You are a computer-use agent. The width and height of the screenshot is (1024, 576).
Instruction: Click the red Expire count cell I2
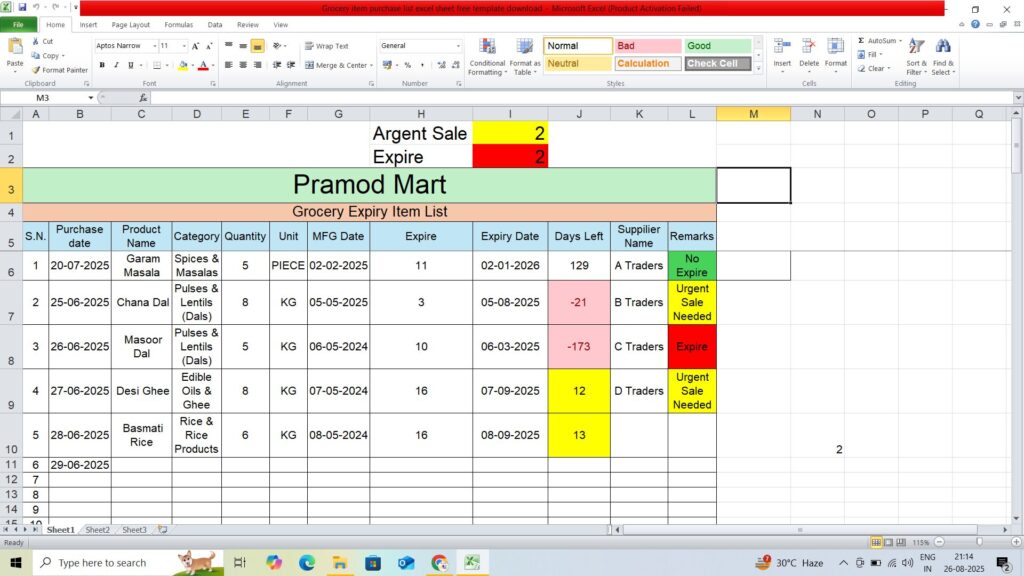[x=510, y=157]
